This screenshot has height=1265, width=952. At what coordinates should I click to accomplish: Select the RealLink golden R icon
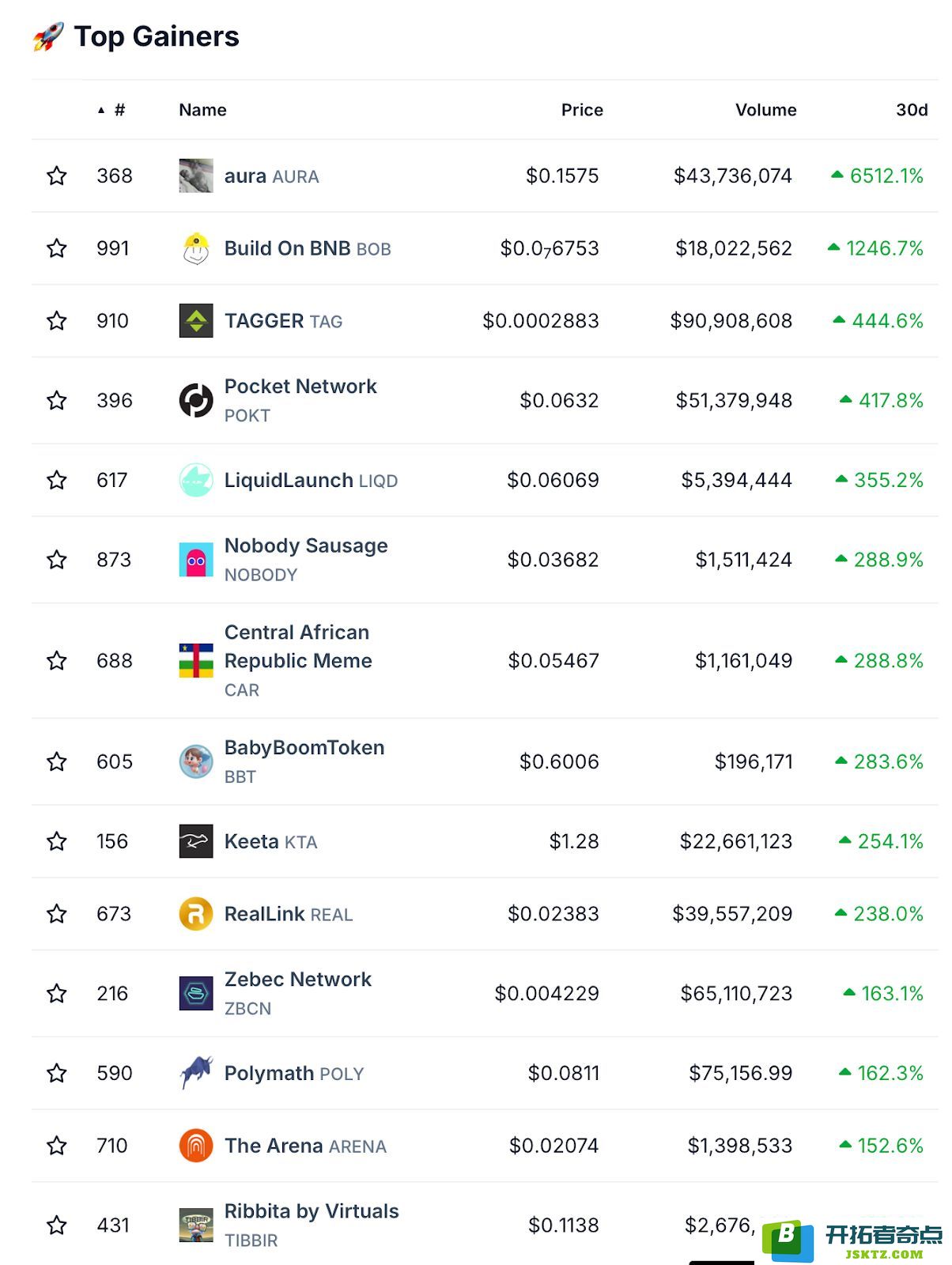(x=196, y=914)
